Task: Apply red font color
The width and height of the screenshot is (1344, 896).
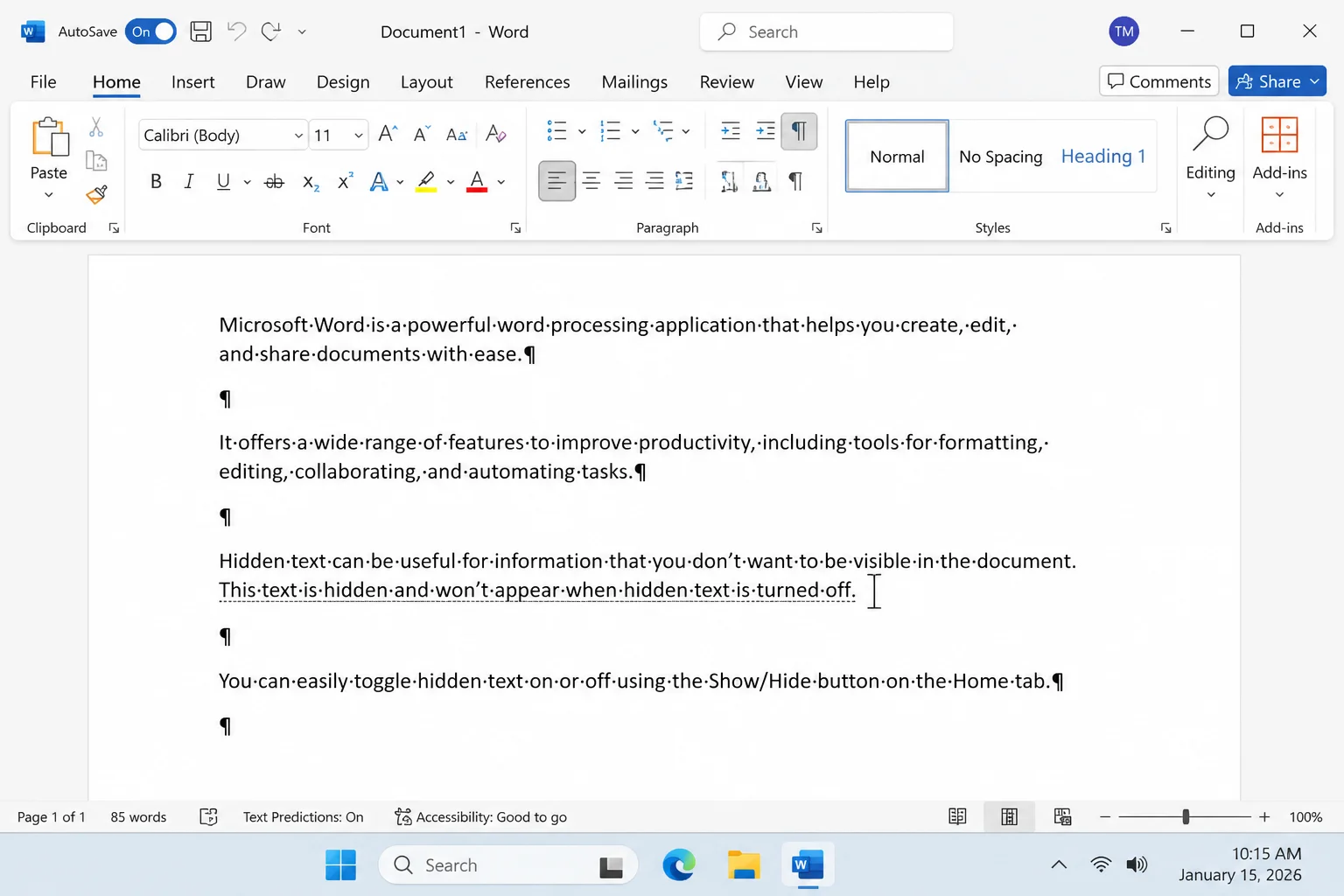Action: [x=477, y=181]
